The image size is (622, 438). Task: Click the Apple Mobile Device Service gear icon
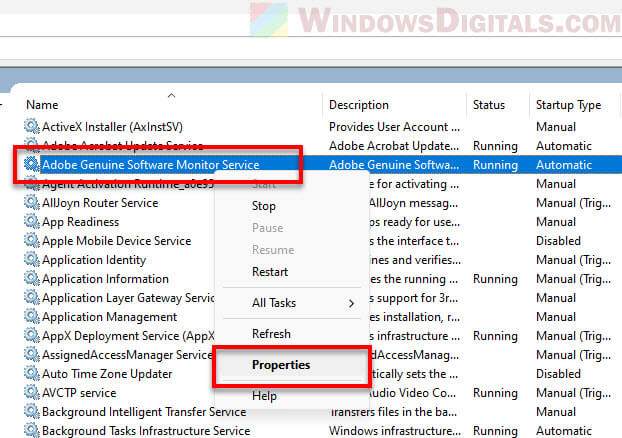point(31,240)
